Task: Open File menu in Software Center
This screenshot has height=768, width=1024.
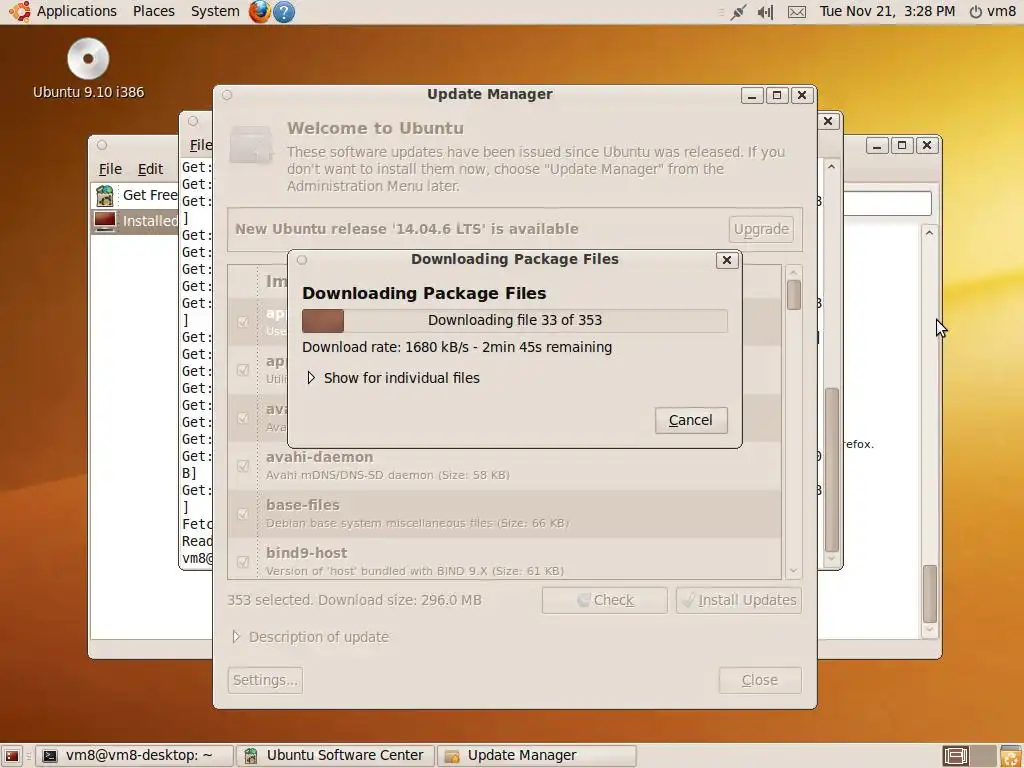Action: pyautogui.click(x=110, y=169)
